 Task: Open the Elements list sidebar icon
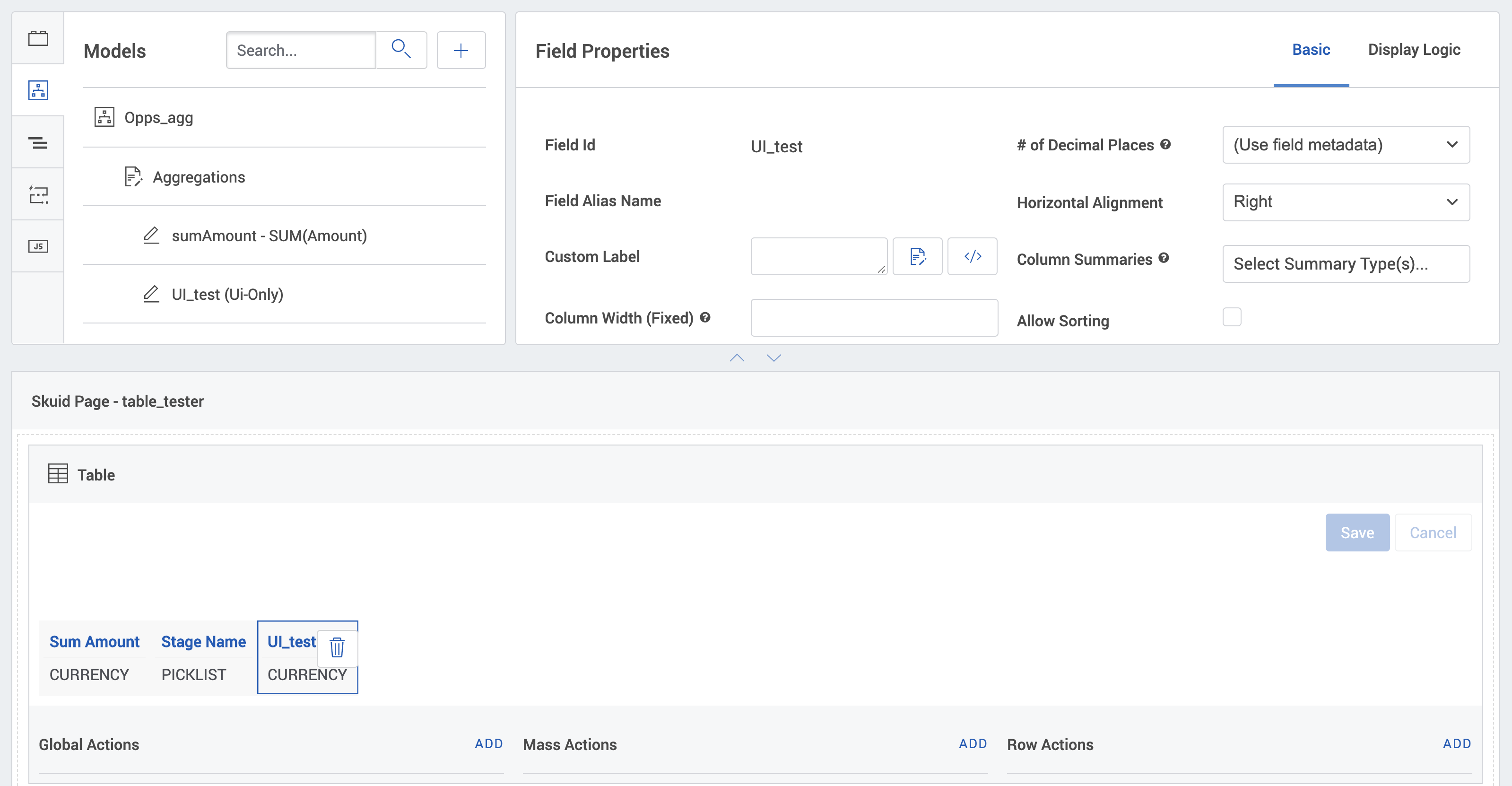[x=38, y=143]
